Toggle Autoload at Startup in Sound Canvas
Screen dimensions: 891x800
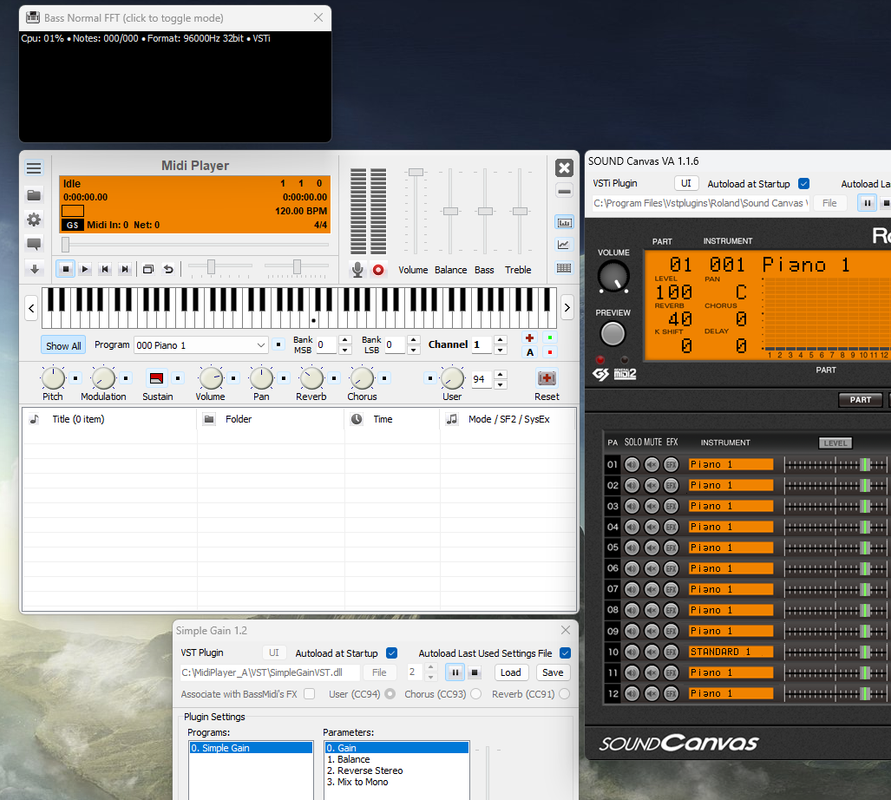tap(803, 184)
